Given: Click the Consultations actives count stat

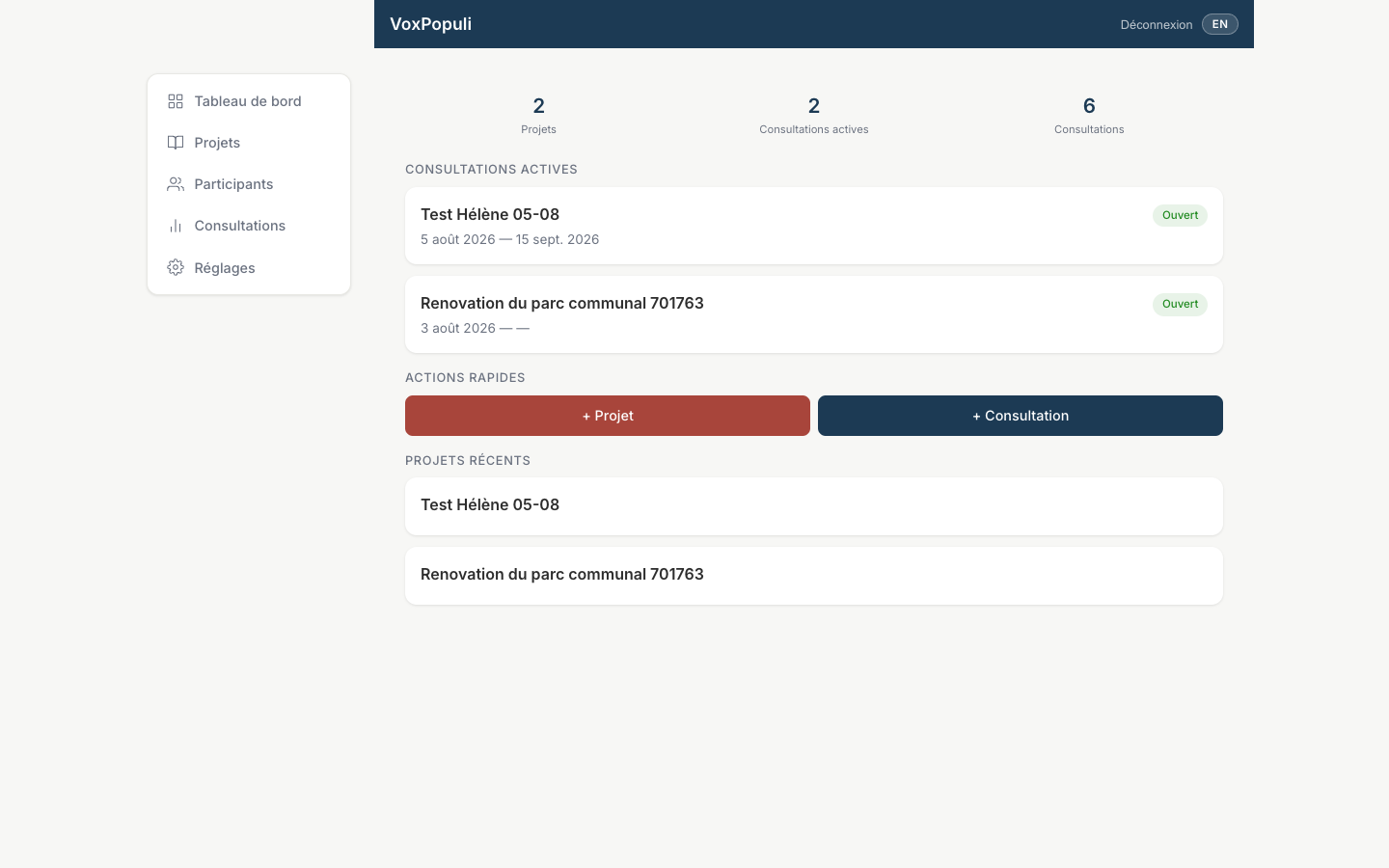Looking at the screenshot, I should pos(814,115).
